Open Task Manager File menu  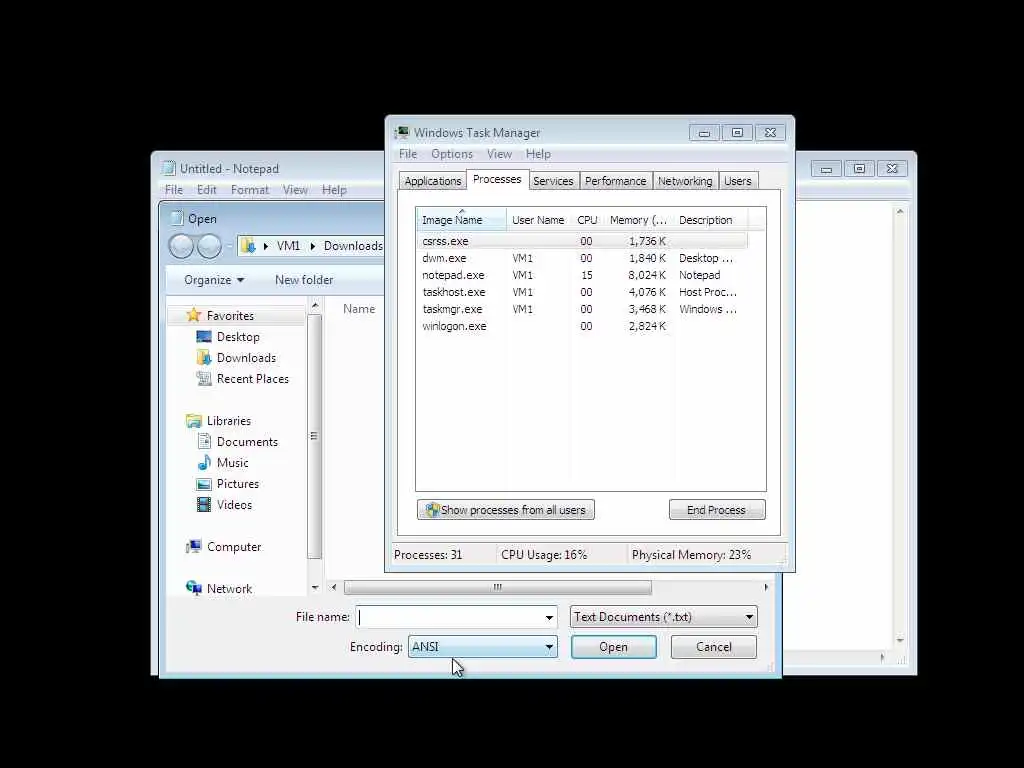pos(408,154)
